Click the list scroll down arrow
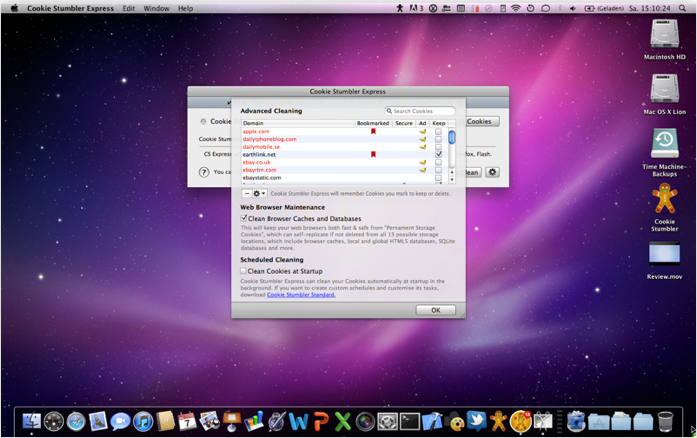This screenshot has height=438, width=697. click(452, 180)
